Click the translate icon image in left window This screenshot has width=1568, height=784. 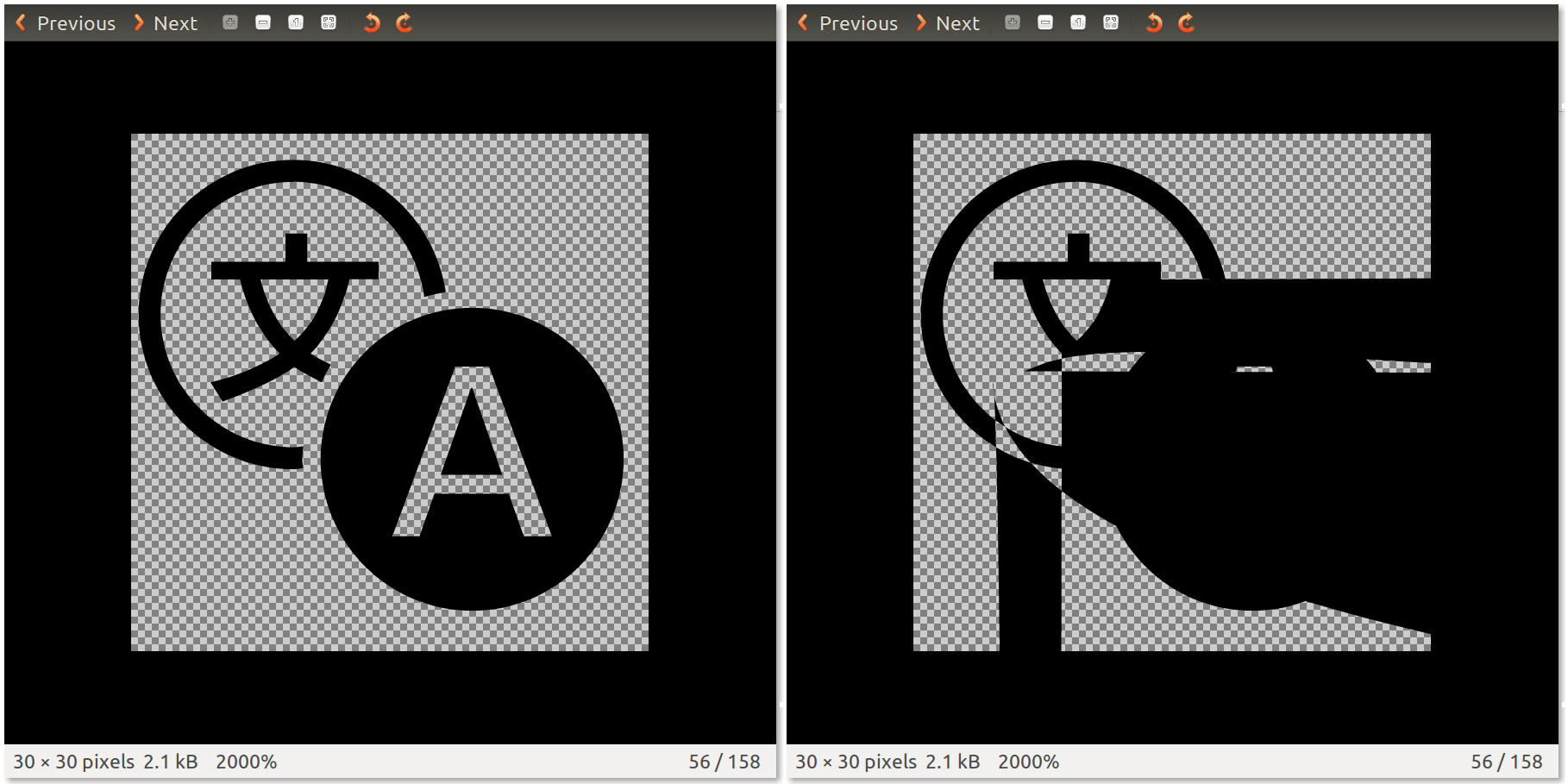coord(390,392)
